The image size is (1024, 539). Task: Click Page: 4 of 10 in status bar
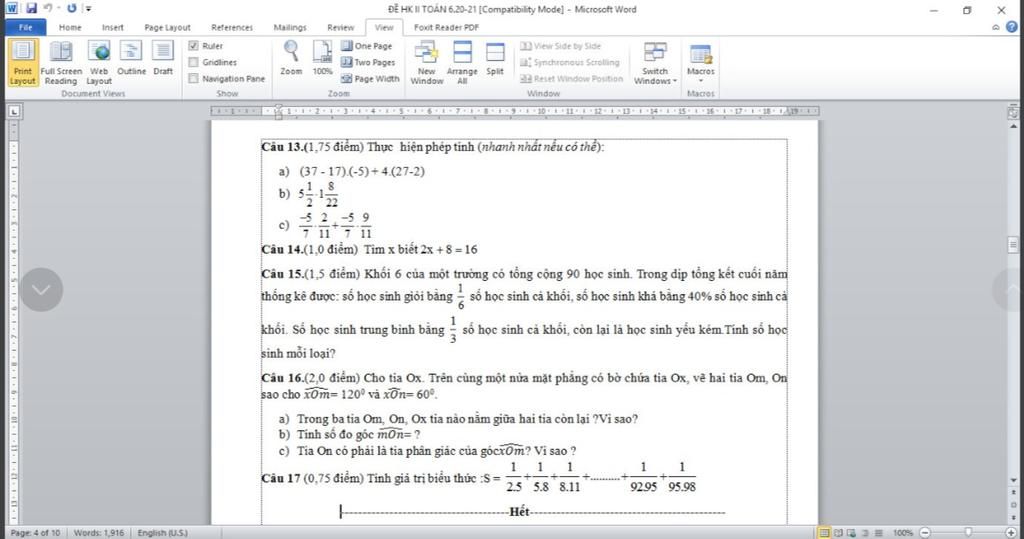35,532
